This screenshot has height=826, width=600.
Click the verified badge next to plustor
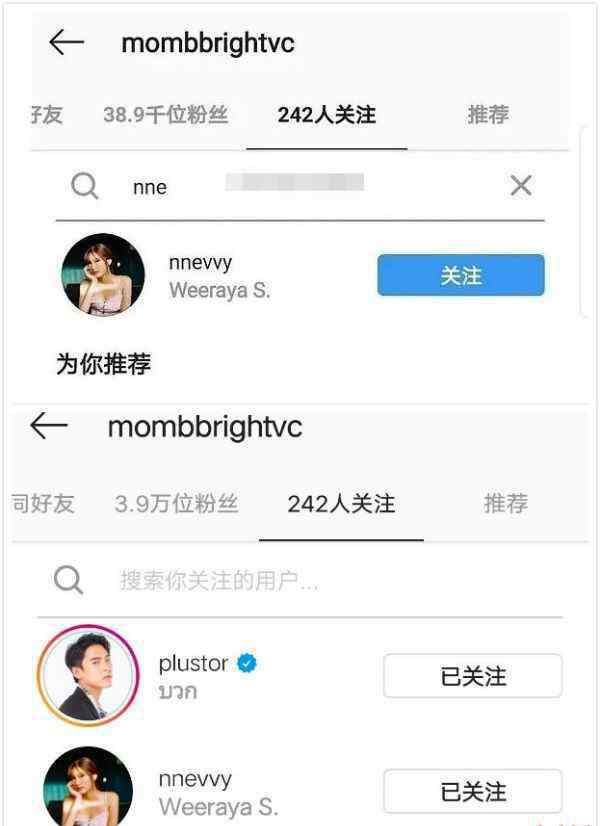(247, 663)
